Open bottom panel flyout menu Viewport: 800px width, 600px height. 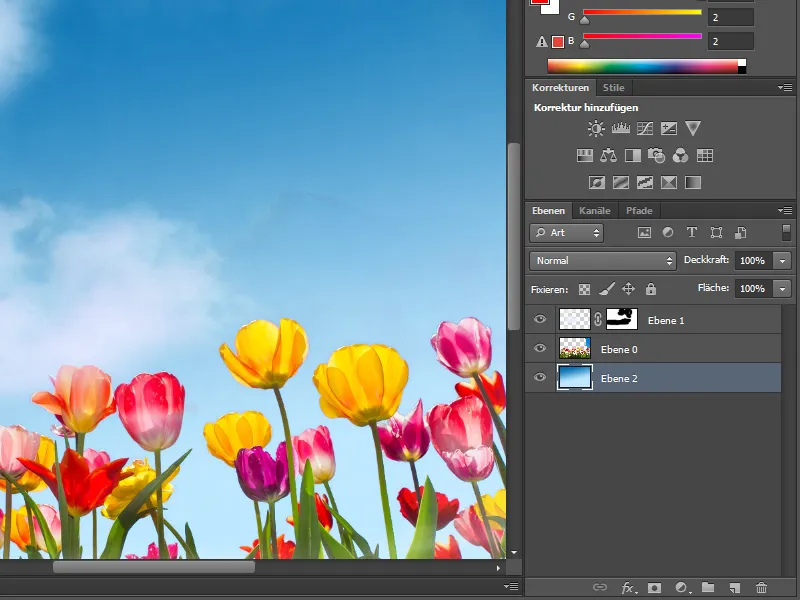(x=511, y=586)
